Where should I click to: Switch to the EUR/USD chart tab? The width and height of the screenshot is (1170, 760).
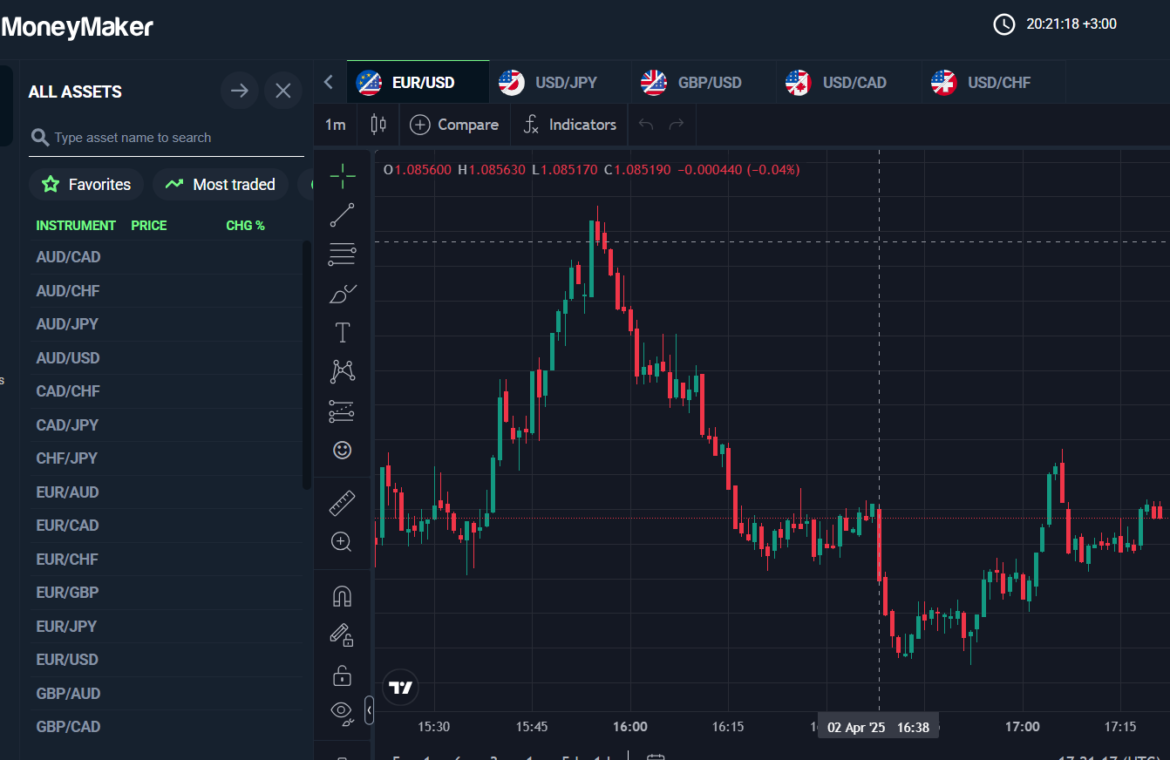[x=418, y=82]
